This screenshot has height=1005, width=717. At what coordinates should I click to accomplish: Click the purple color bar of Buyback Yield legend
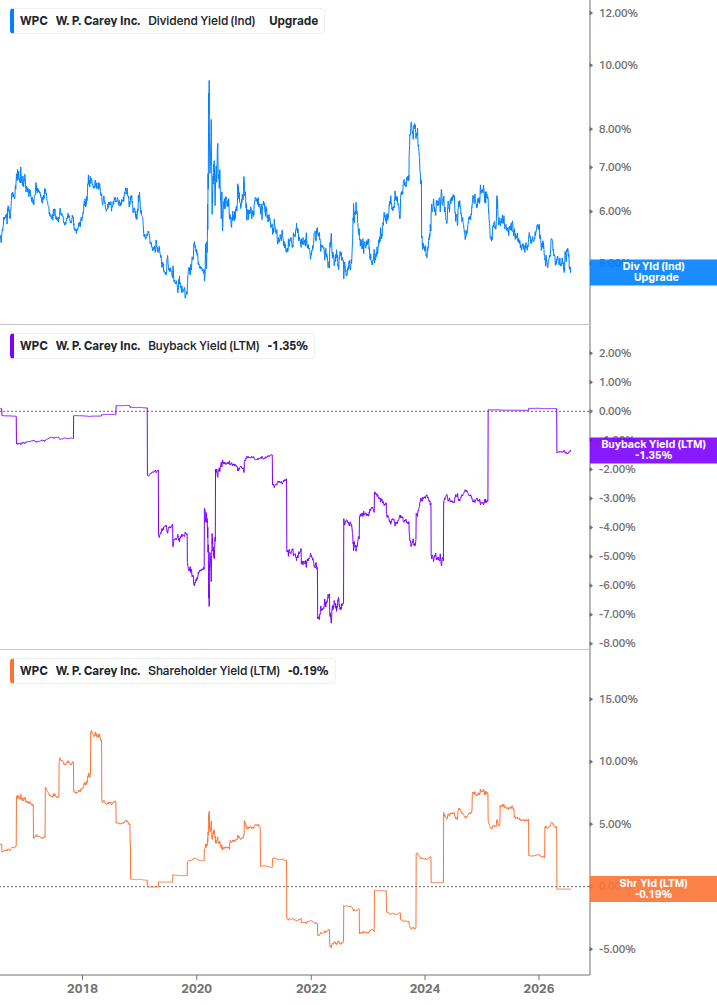point(12,346)
